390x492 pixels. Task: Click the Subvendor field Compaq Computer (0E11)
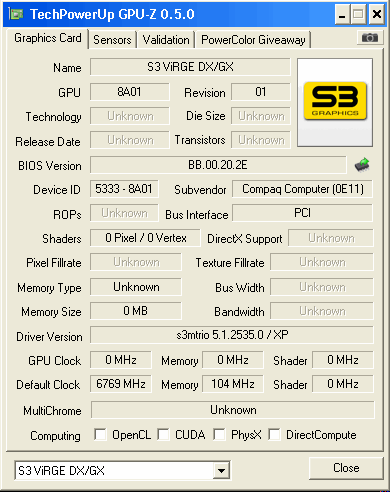point(302,189)
